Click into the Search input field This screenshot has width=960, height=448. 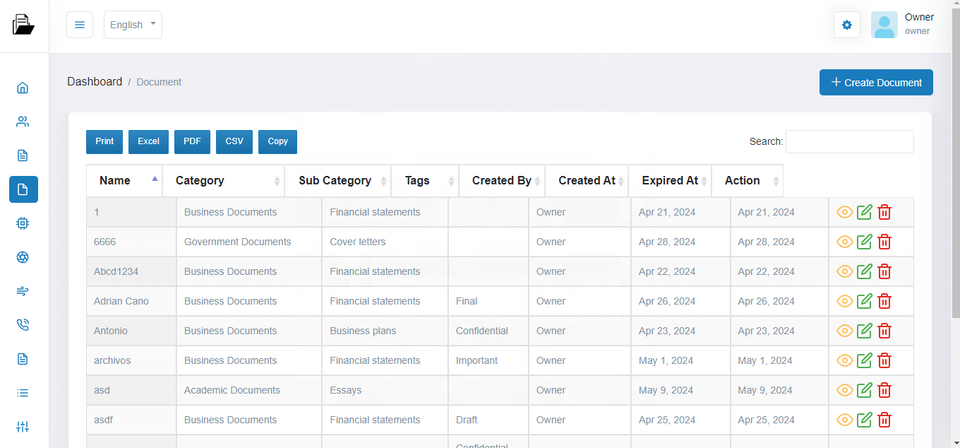(849, 142)
